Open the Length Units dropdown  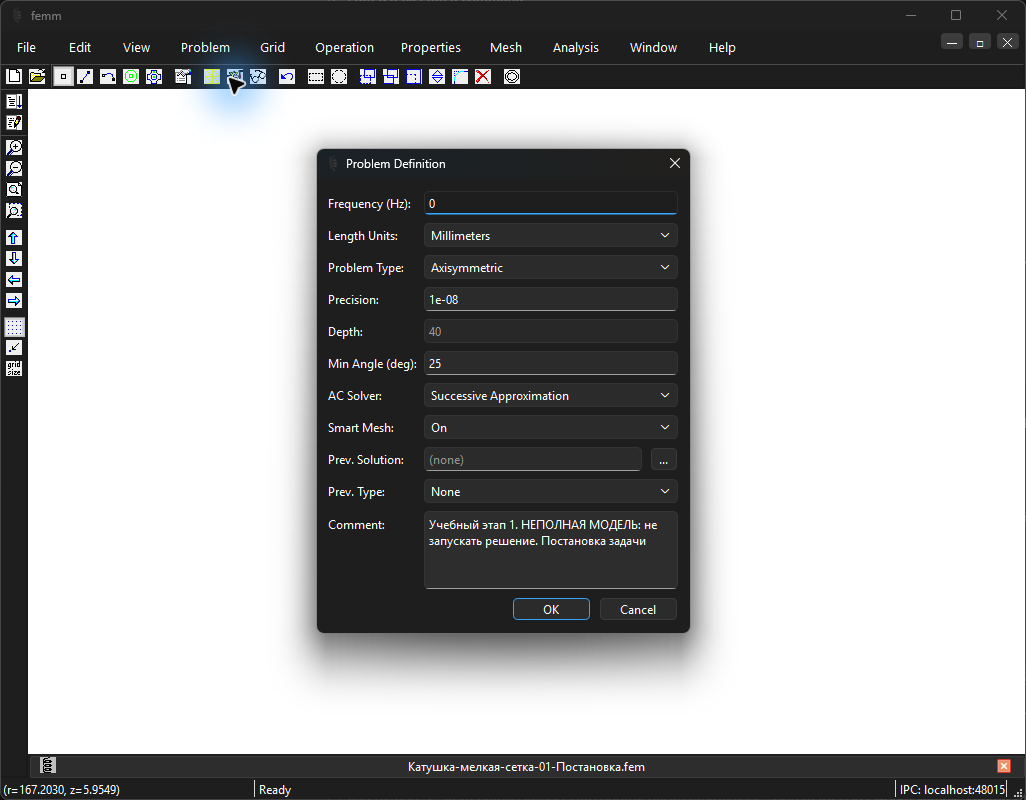click(550, 235)
